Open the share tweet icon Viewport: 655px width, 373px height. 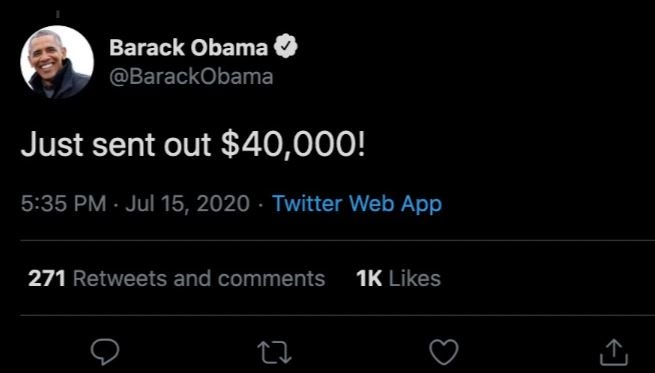pyautogui.click(x=614, y=352)
